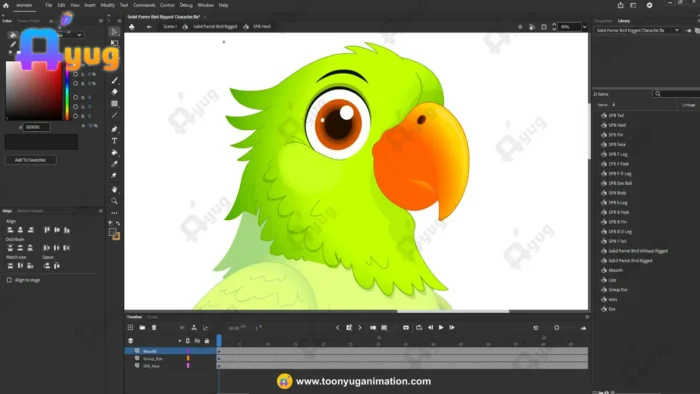Select the Zoom magnifier tool
700x394 pixels.
click(114, 201)
